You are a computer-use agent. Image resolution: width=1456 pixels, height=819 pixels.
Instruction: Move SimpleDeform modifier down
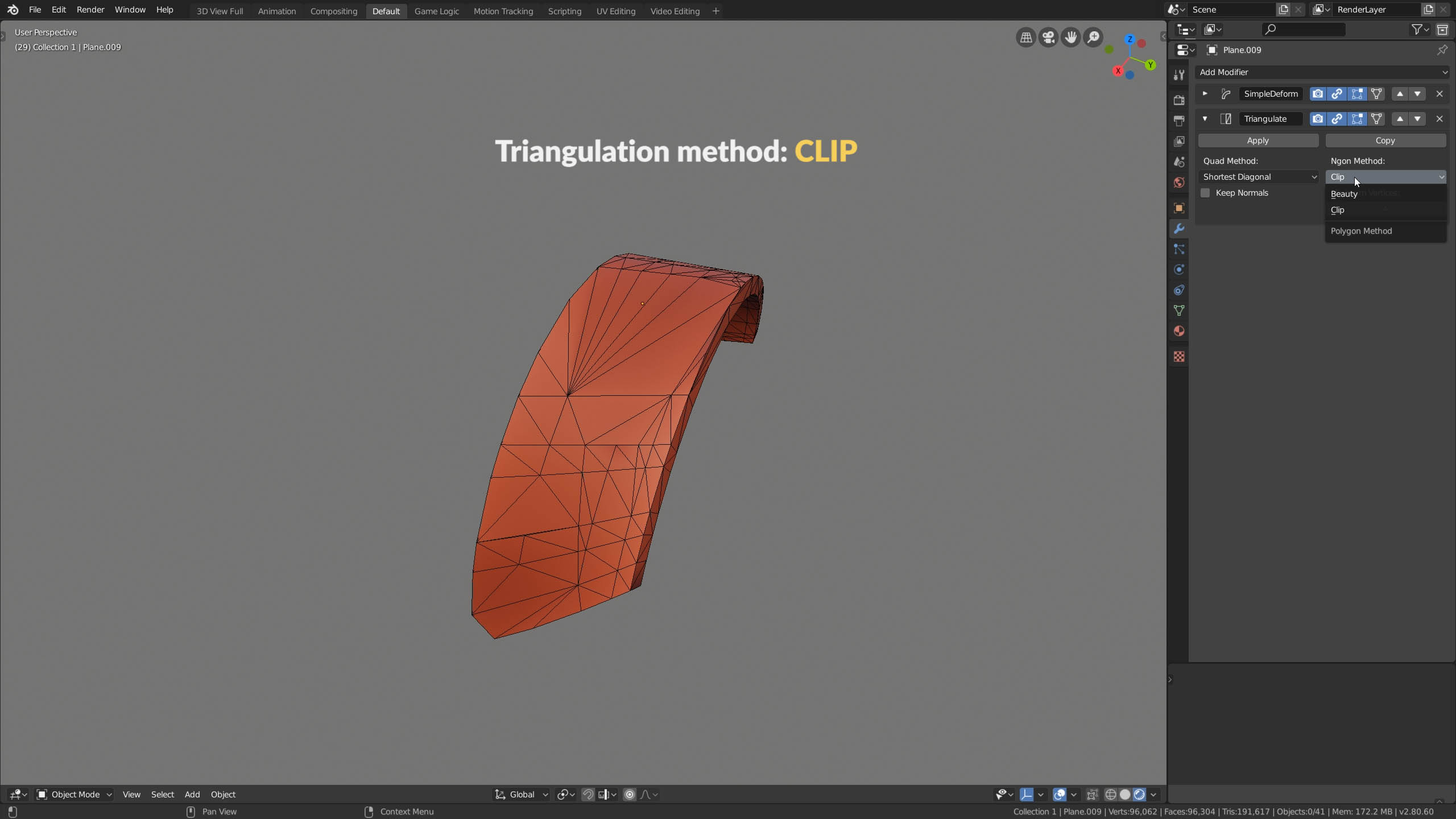pyautogui.click(x=1417, y=94)
